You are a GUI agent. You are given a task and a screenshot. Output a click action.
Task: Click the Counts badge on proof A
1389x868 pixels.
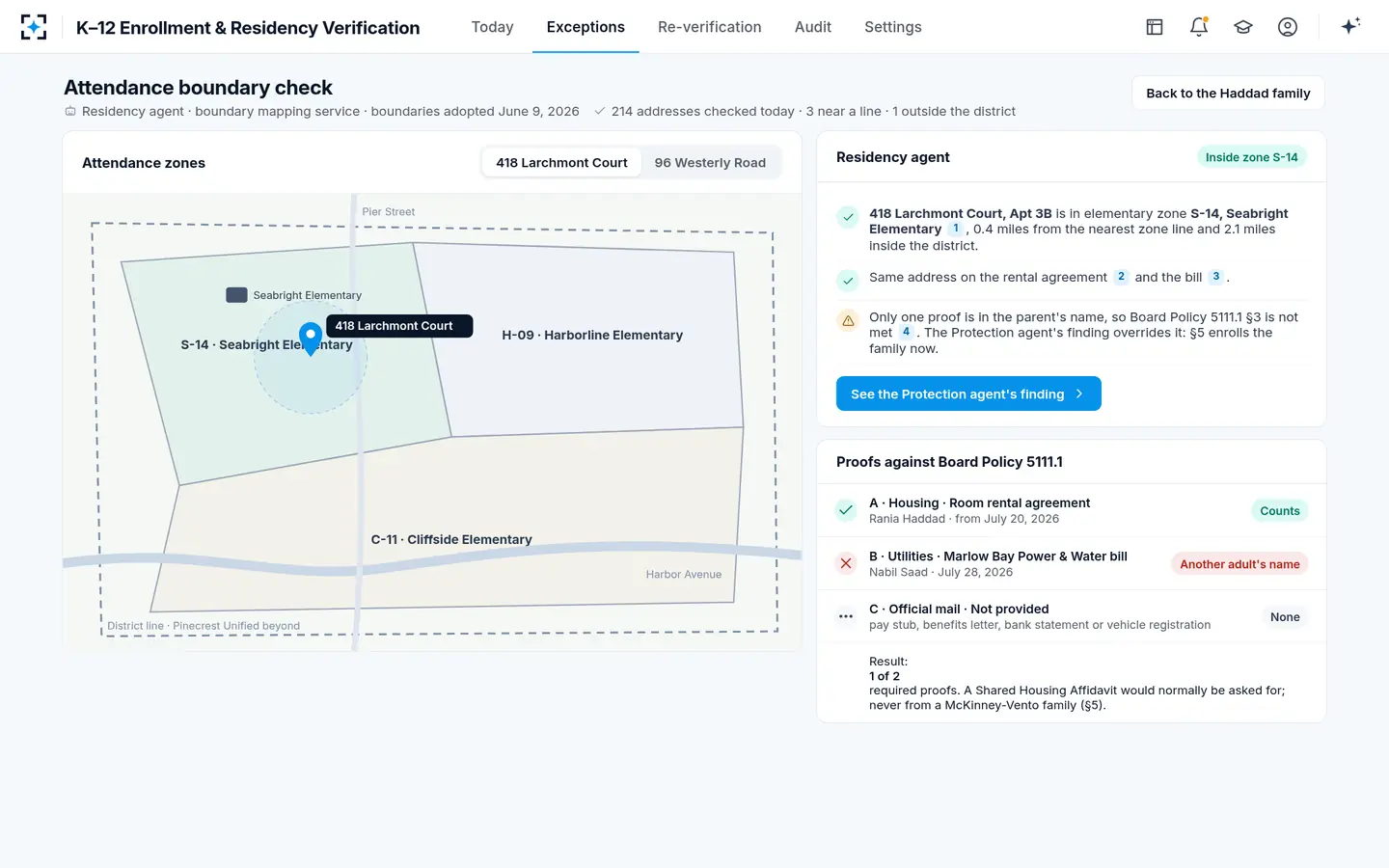[1279, 511]
